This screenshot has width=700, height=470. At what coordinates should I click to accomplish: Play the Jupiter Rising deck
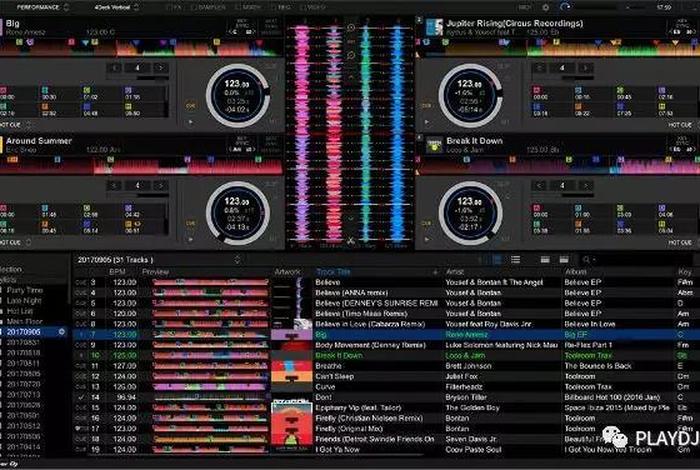coord(427,122)
